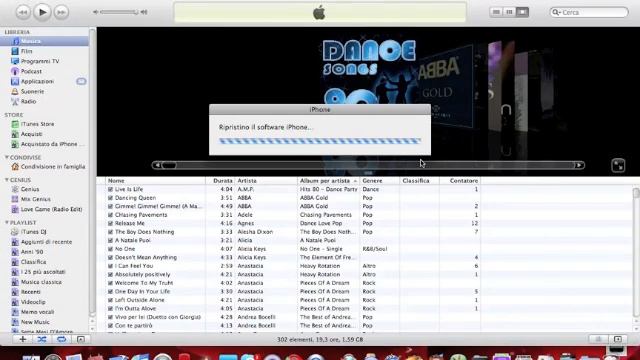640x360 pixels.
Task: Uncheck the Dancing Queen song
Action: tap(110, 198)
